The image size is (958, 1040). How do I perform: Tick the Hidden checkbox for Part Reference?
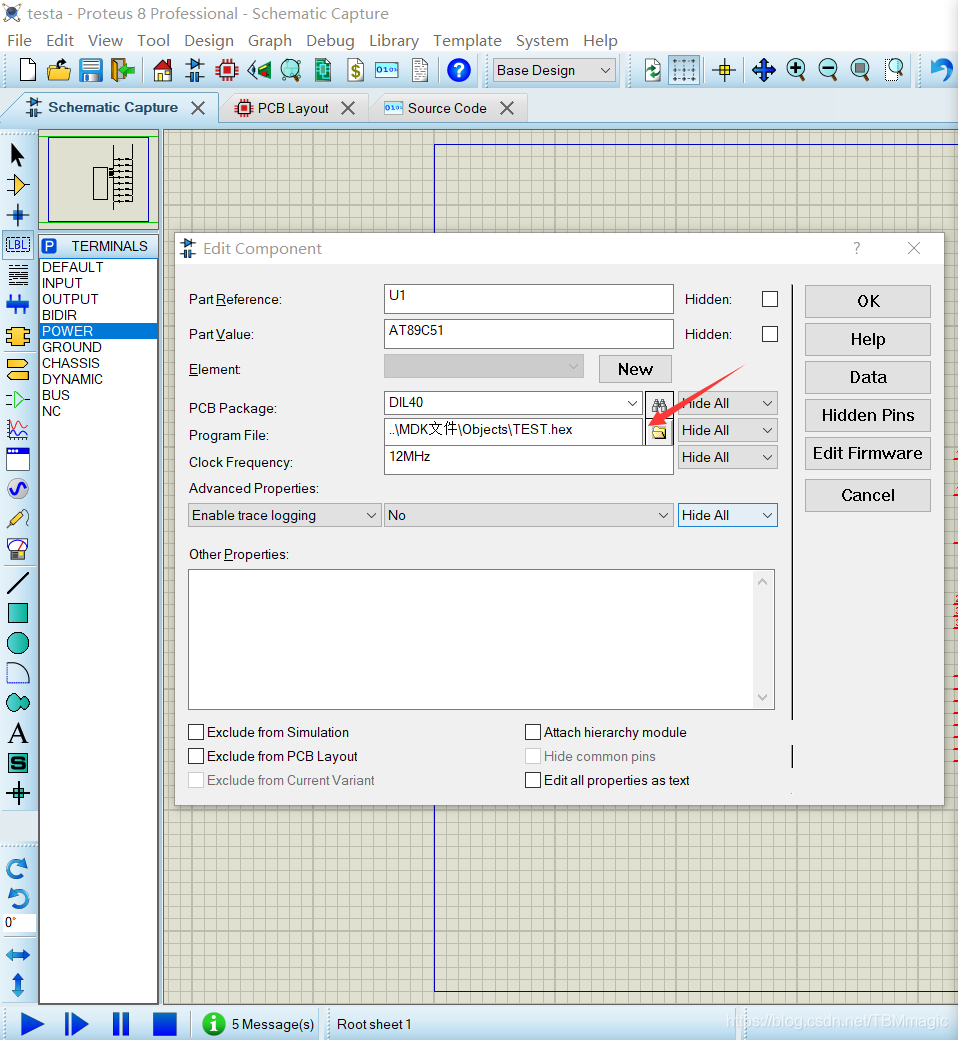pyautogui.click(x=770, y=299)
